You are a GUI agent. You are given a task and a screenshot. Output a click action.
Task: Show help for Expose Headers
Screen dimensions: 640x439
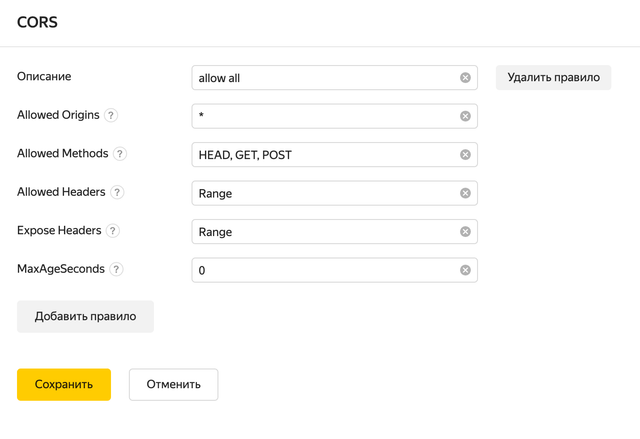(x=113, y=231)
